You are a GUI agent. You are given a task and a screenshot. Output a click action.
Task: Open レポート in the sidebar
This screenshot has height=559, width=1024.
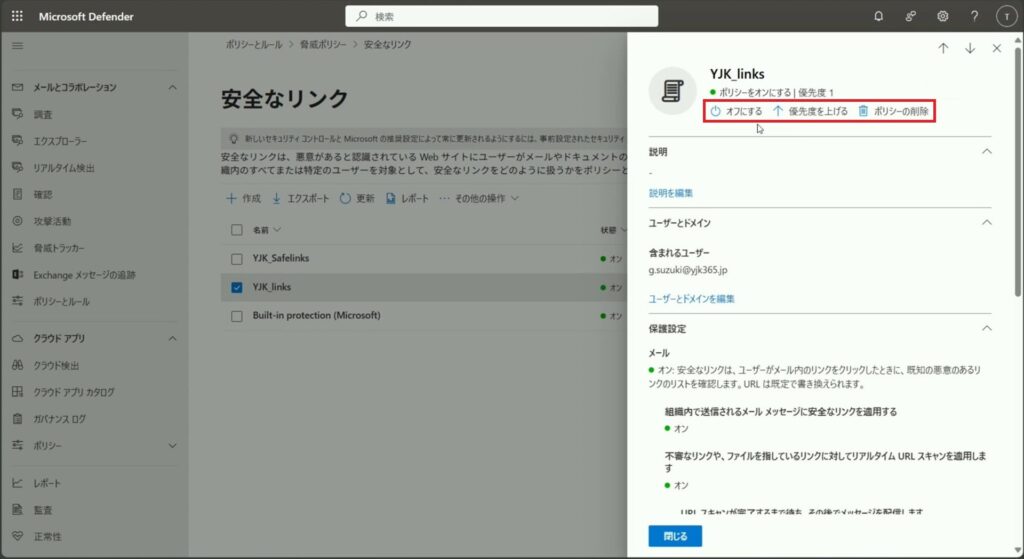pyautogui.click(x=46, y=483)
